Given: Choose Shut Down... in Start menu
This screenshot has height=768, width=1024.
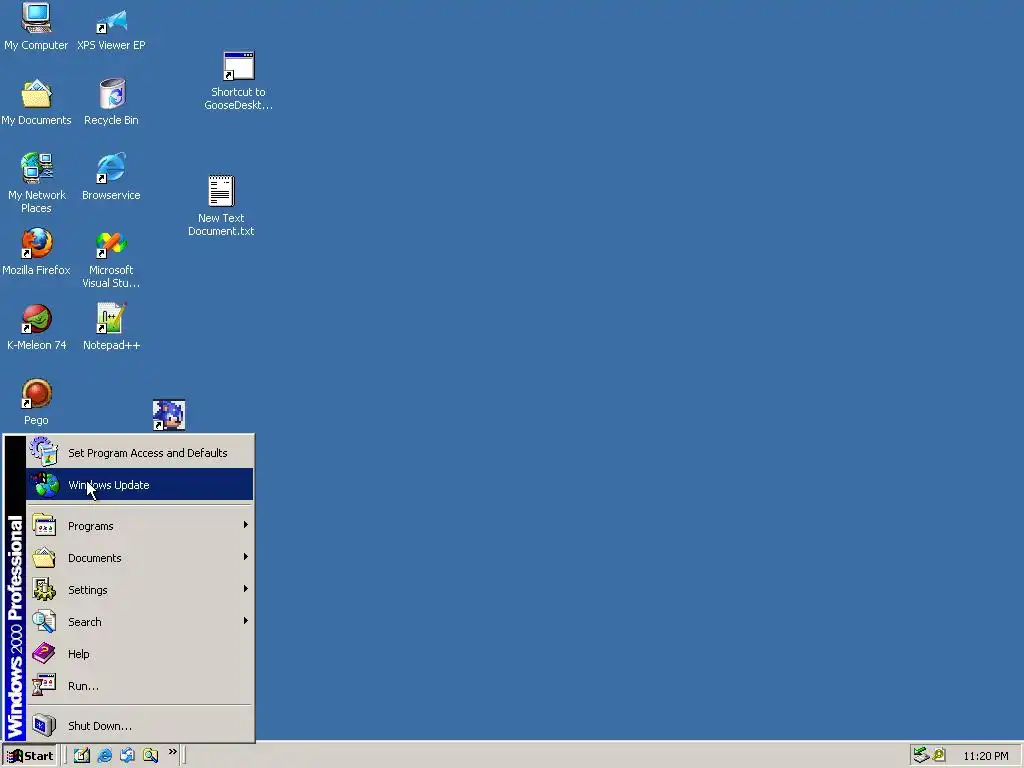Looking at the screenshot, I should click(x=139, y=726).
